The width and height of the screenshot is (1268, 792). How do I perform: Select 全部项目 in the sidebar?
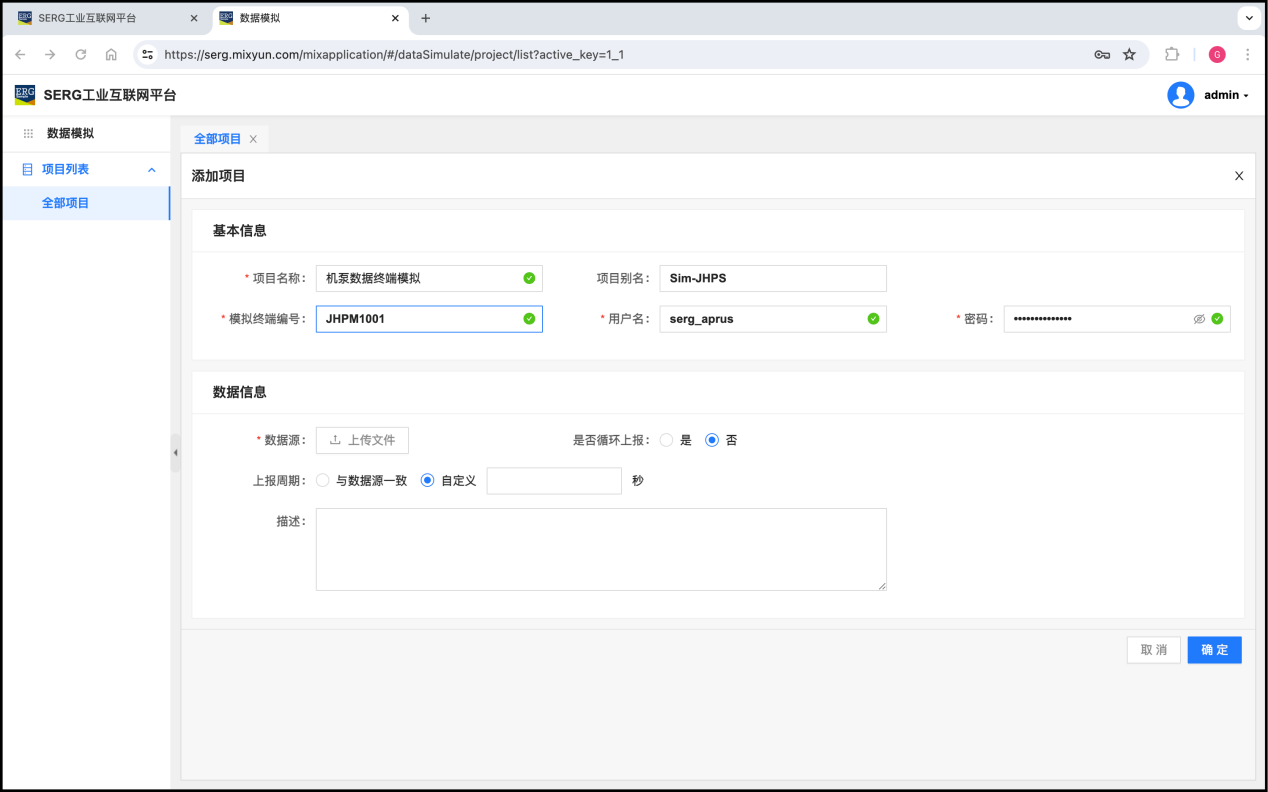pyautogui.click(x=66, y=203)
